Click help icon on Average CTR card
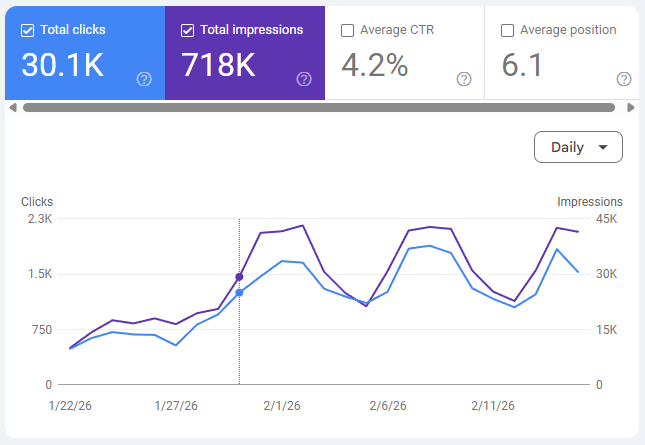Screen dimensions: 645x445 click(x=464, y=79)
